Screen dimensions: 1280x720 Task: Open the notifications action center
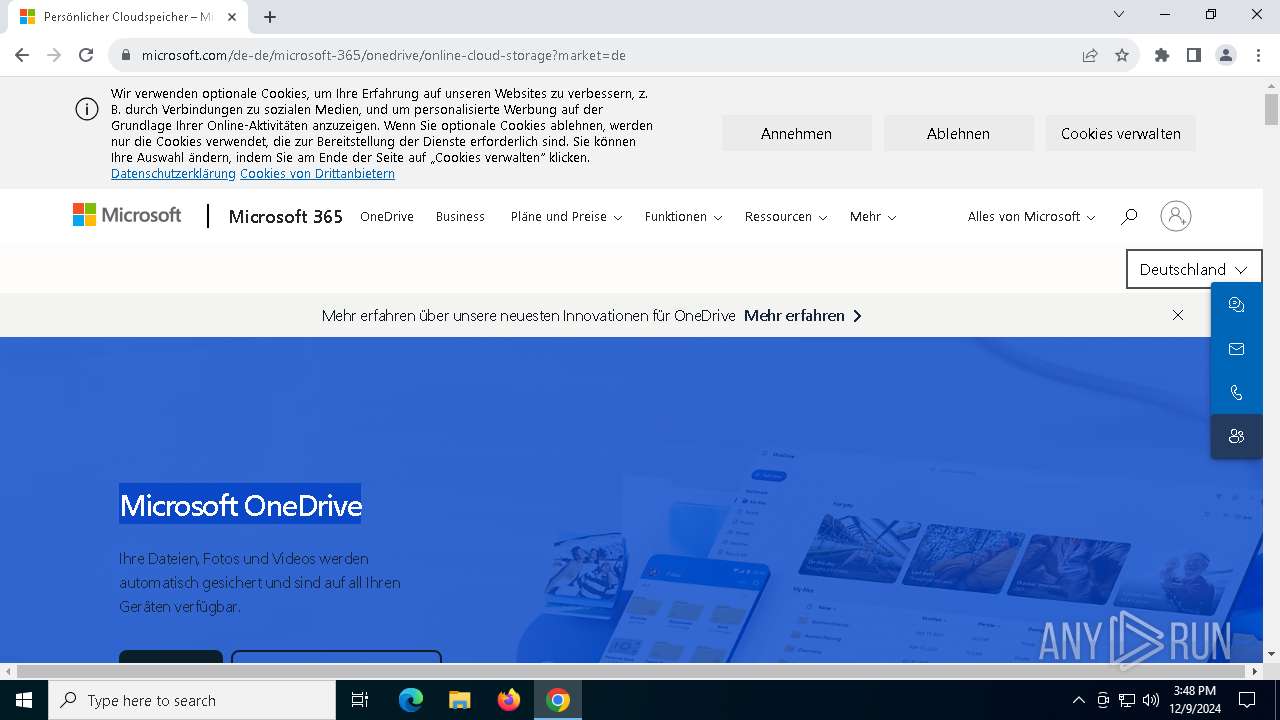point(1247,700)
